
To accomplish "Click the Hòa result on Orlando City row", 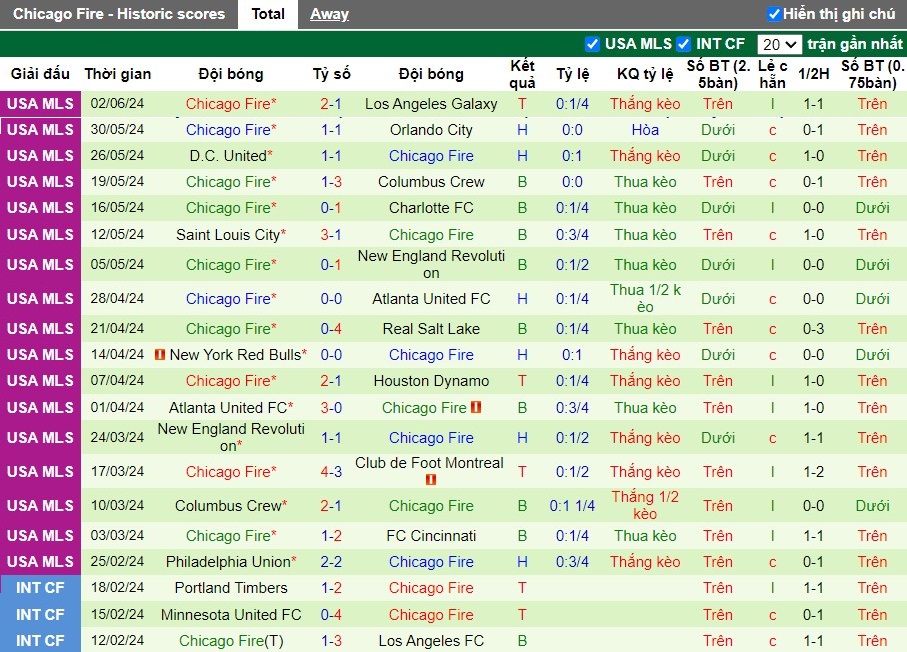I will (645, 130).
